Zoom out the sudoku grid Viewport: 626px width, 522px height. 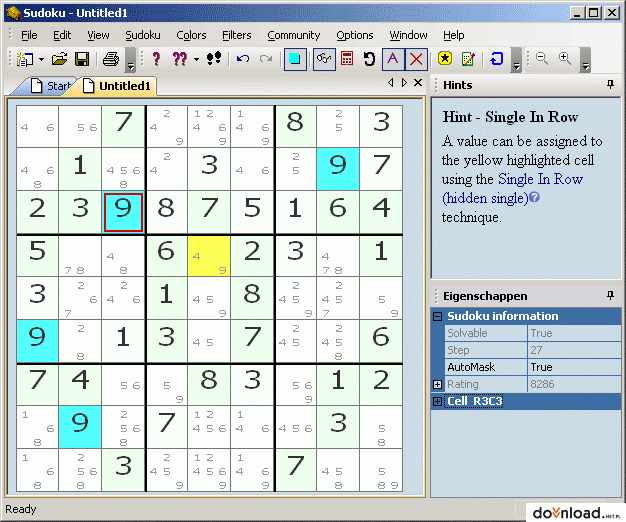pyautogui.click(x=542, y=59)
